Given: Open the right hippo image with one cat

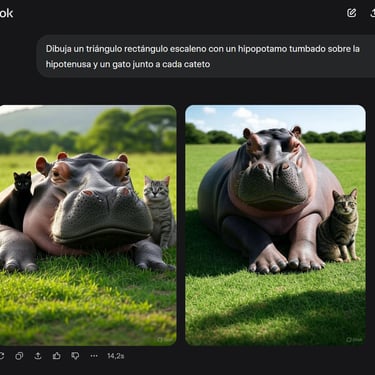Looking at the screenshot, I should click(x=275, y=225).
